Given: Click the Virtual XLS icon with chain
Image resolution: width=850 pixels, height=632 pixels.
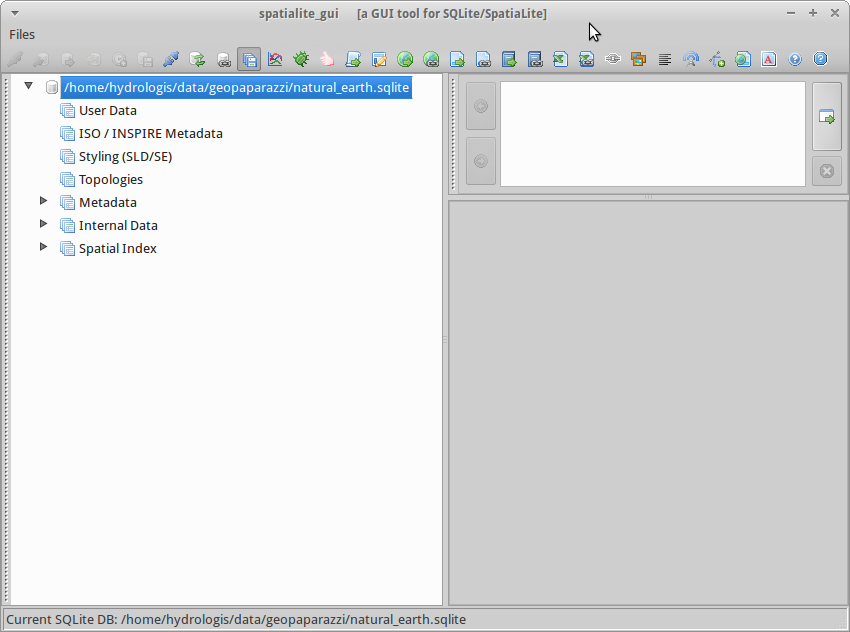Looking at the screenshot, I should [x=587, y=59].
